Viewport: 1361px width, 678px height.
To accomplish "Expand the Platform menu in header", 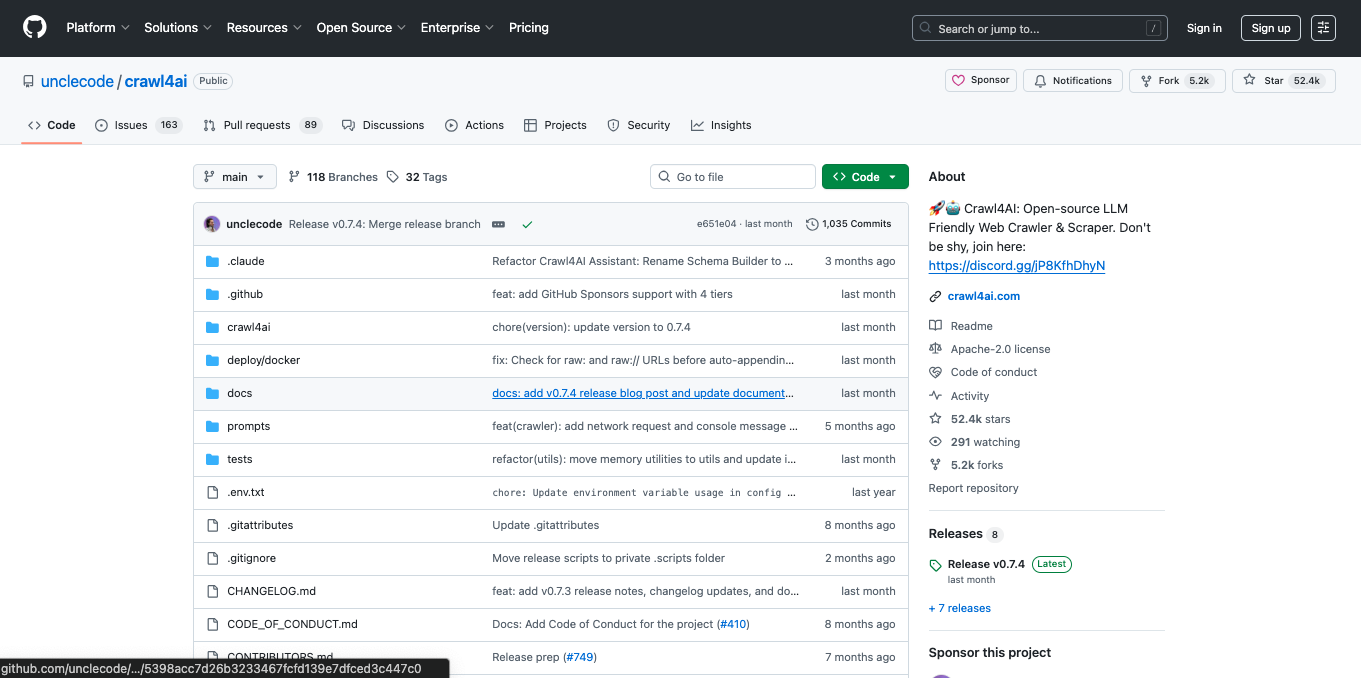I will point(98,28).
